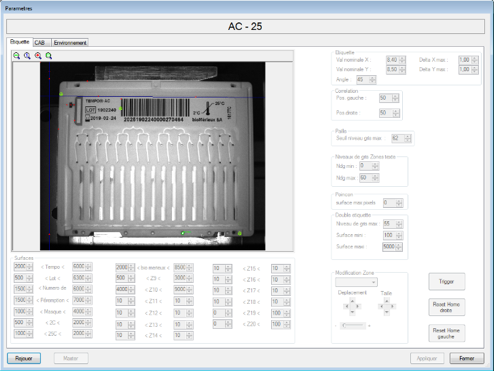Image resolution: width=494 pixels, height=371 pixels.
Task: Click the Rejouer button
Action: (x=24, y=358)
